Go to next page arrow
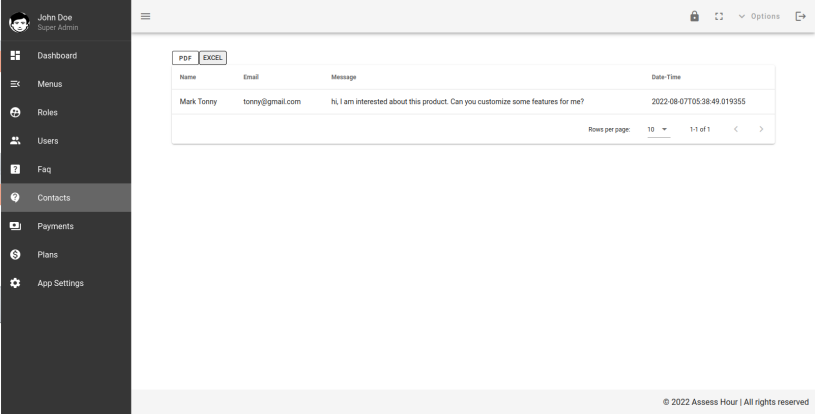Screen dimensions: 815x414 761,129
